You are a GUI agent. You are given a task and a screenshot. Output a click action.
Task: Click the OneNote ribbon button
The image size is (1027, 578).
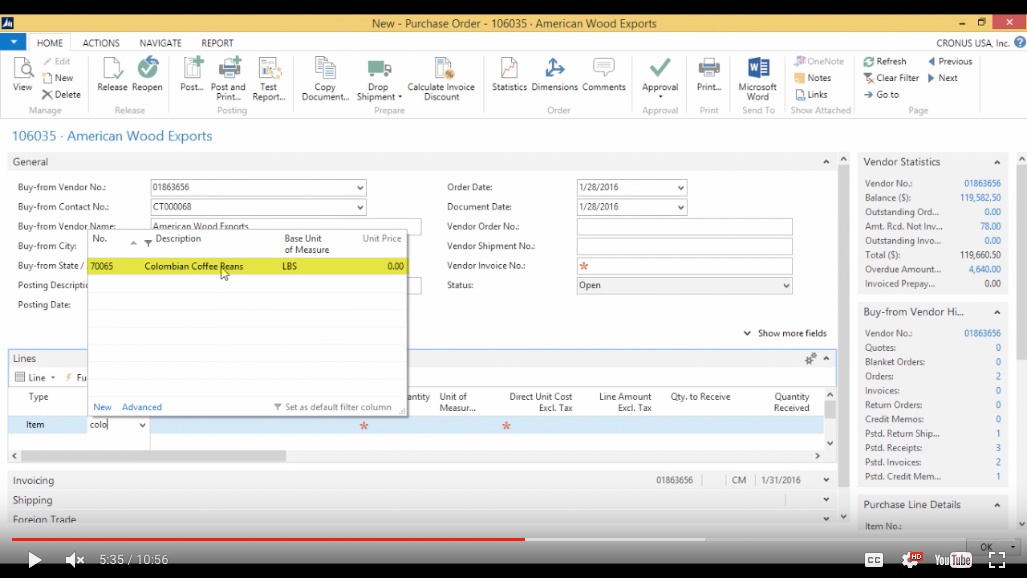819,61
